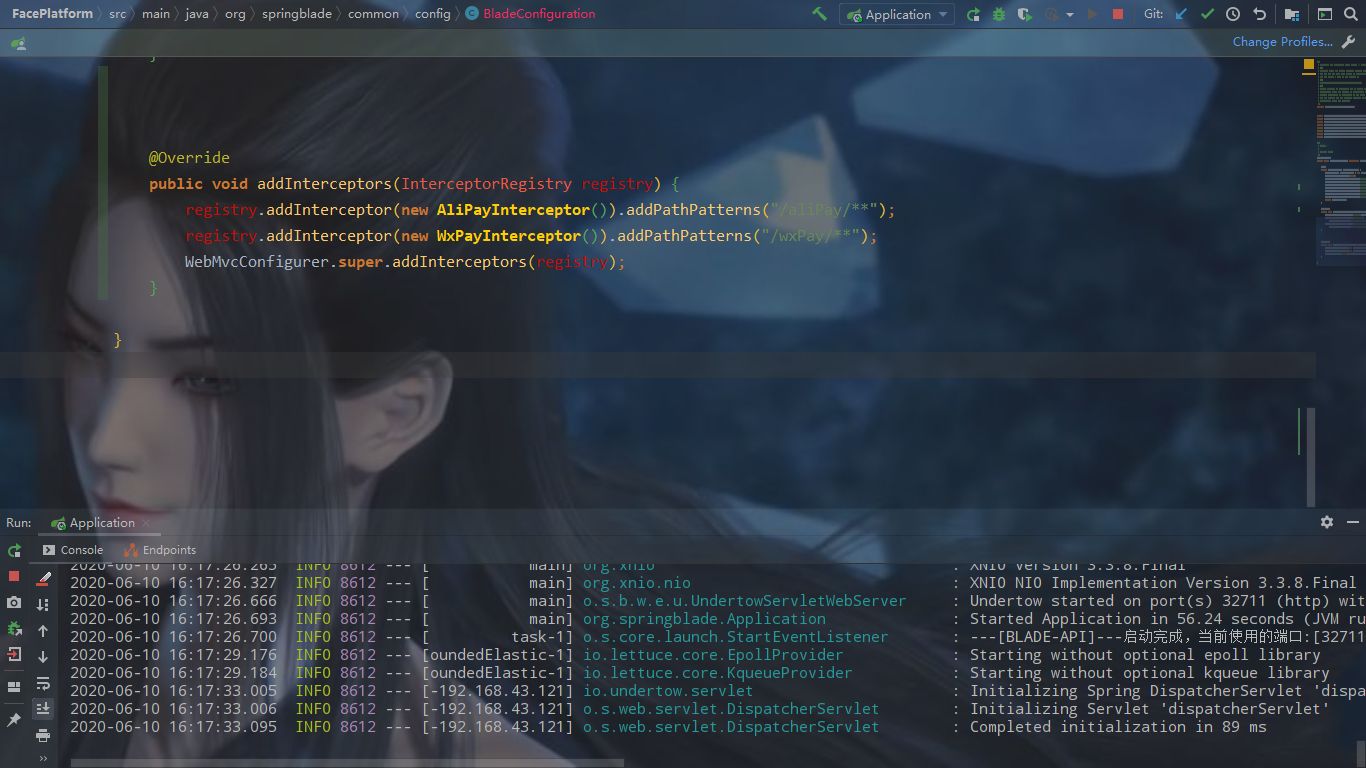The width and height of the screenshot is (1366, 768).
Task: Open Search Everywhere magnifier icon
Action: tap(1351, 15)
